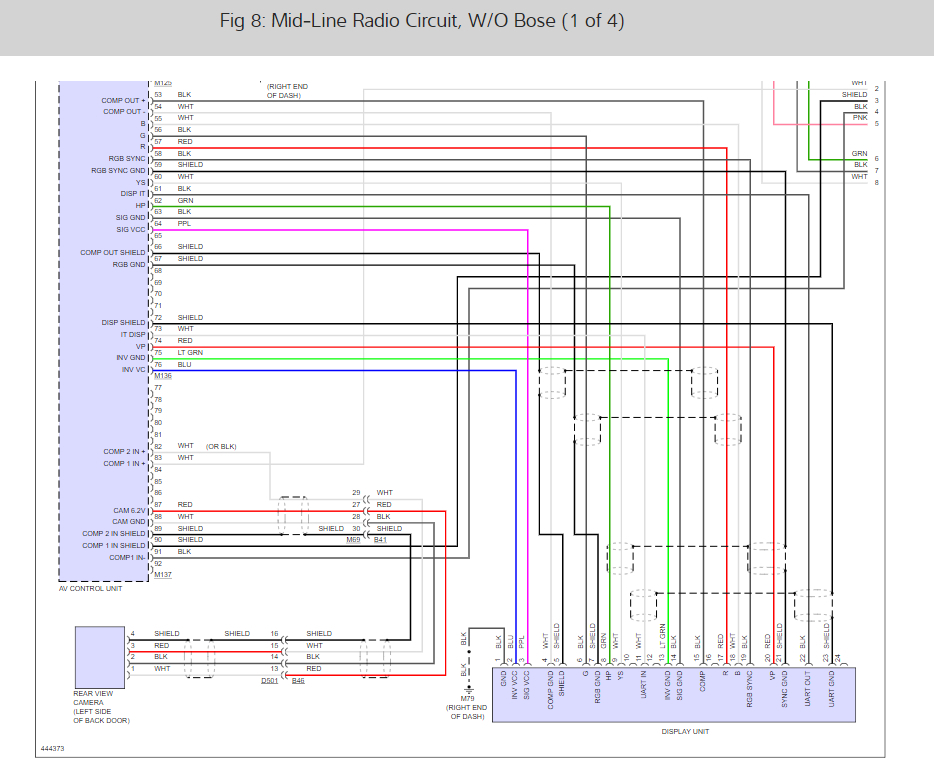Select CAM GND pin label

pyautogui.click(x=129, y=522)
